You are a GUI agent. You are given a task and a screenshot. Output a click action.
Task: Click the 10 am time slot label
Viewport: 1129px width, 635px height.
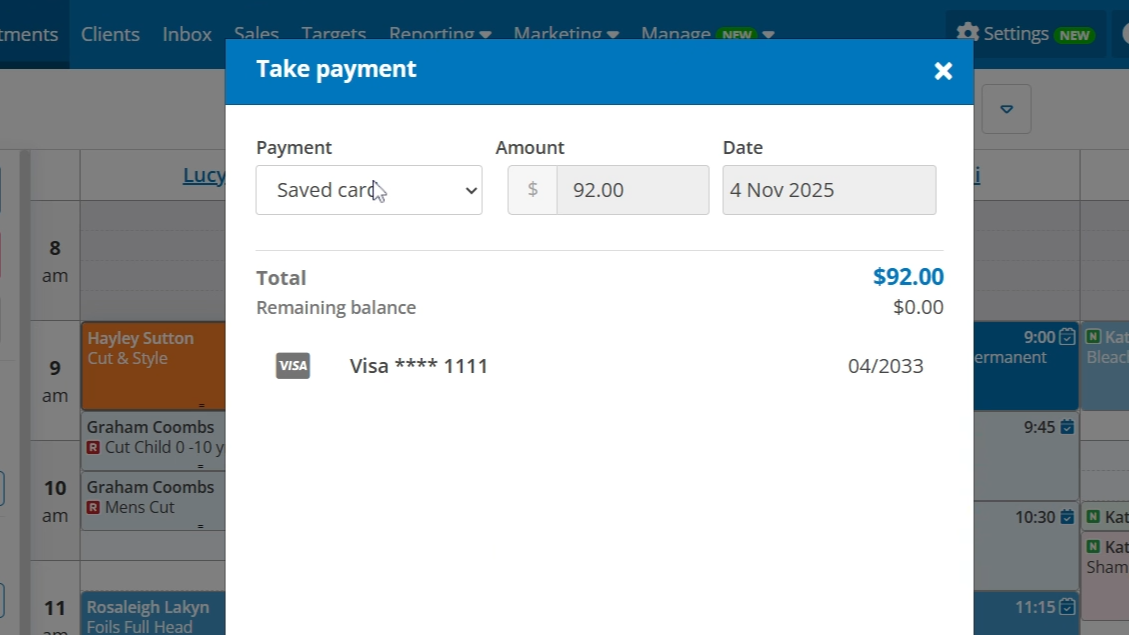[55, 501]
